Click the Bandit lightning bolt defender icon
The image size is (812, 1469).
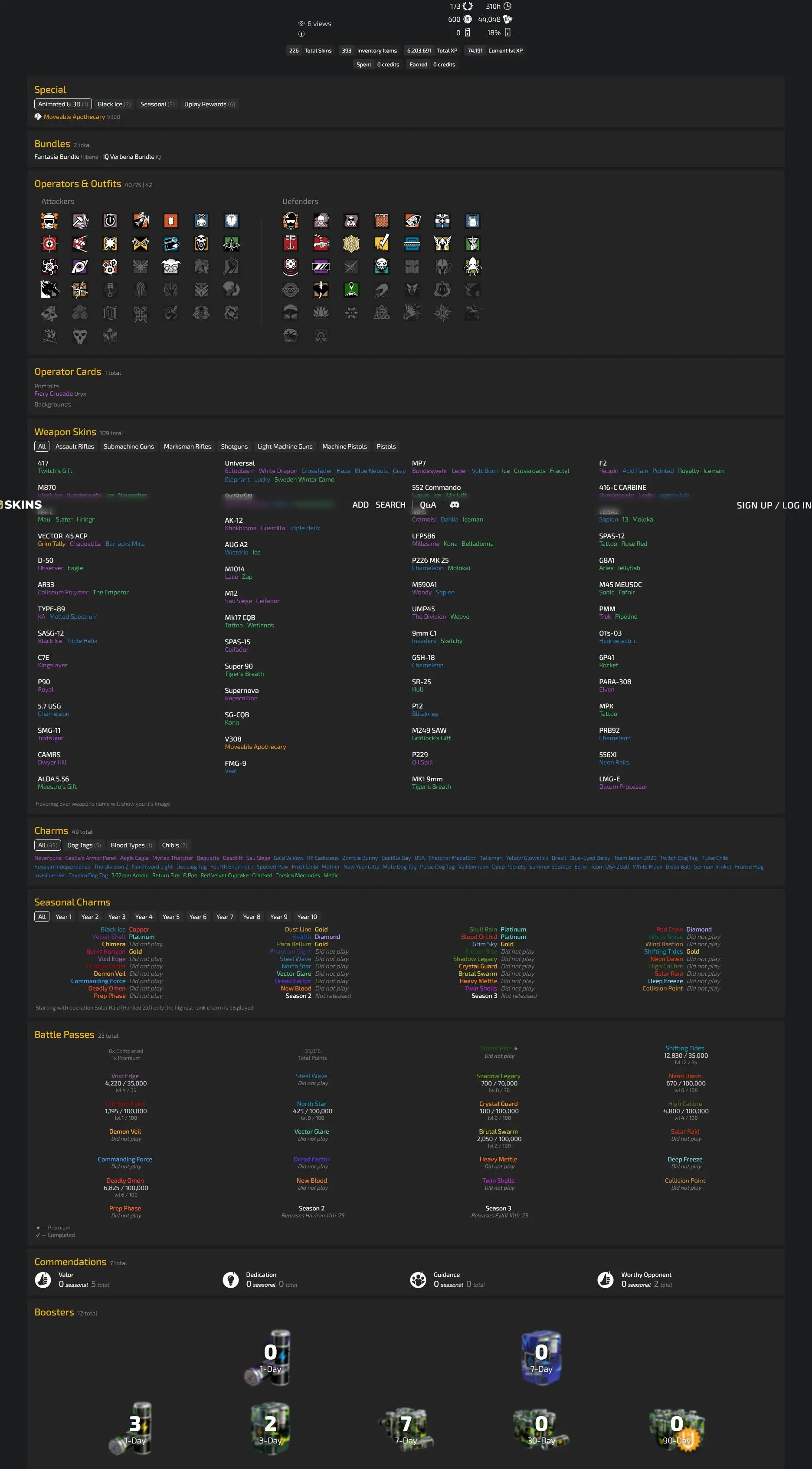coord(381,243)
